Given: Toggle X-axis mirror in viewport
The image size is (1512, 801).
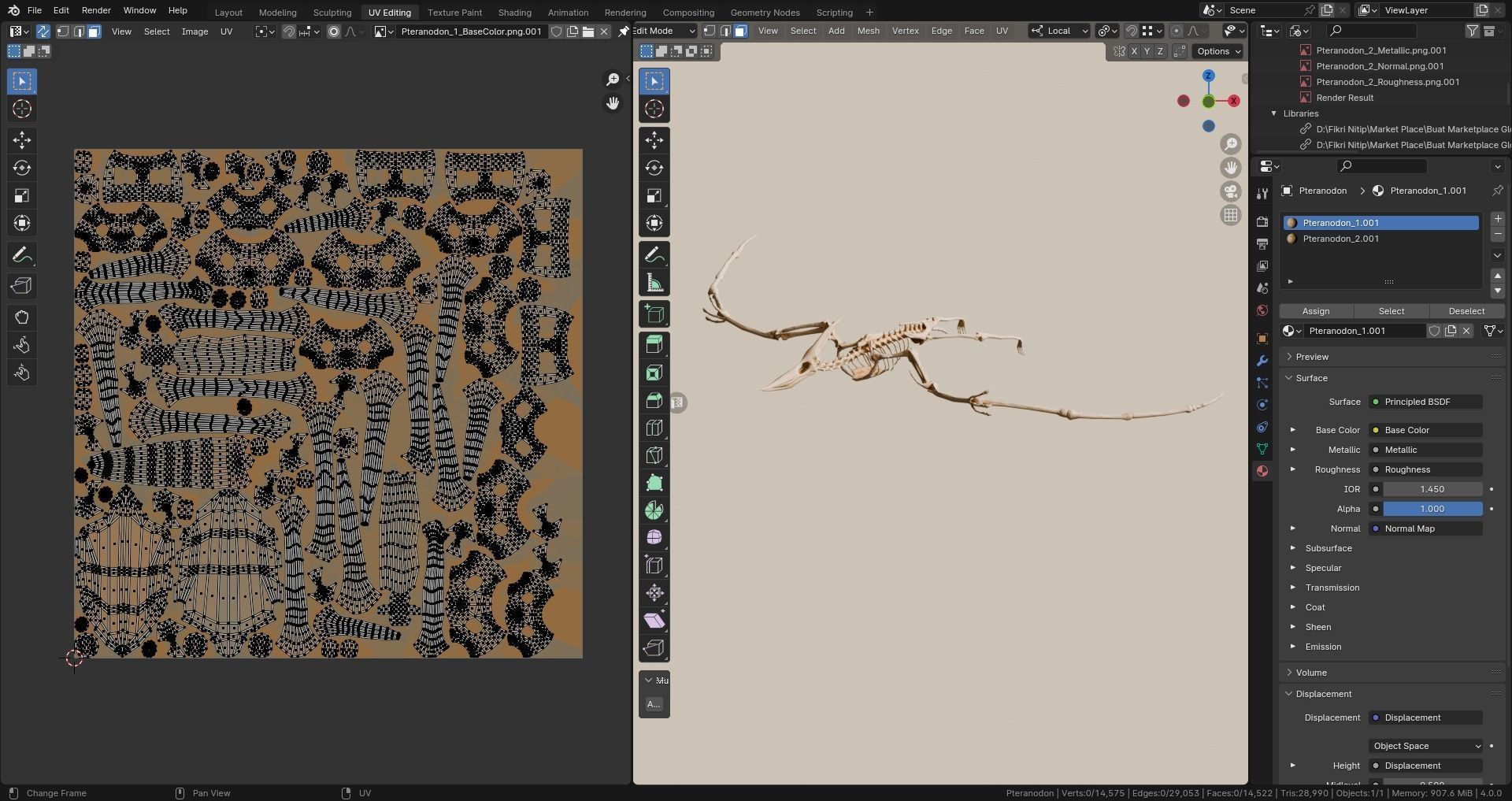Looking at the screenshot, I should coord(1134,51).
